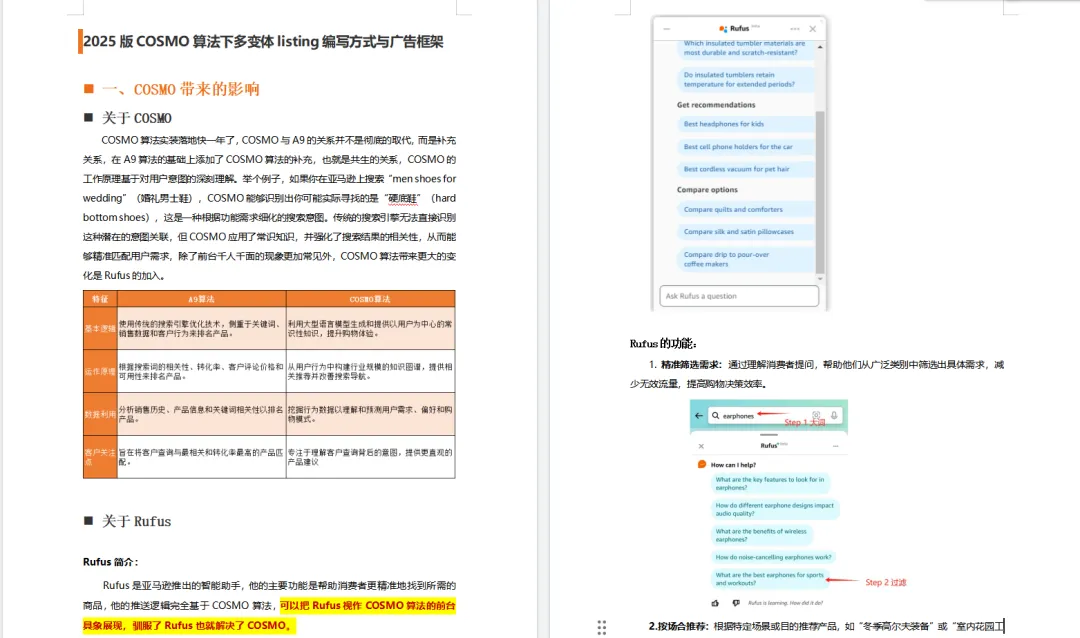This screenshot has height=638, width=1080.
Task: Click the heading Rufus 的功能:
Action: (663, 343)
